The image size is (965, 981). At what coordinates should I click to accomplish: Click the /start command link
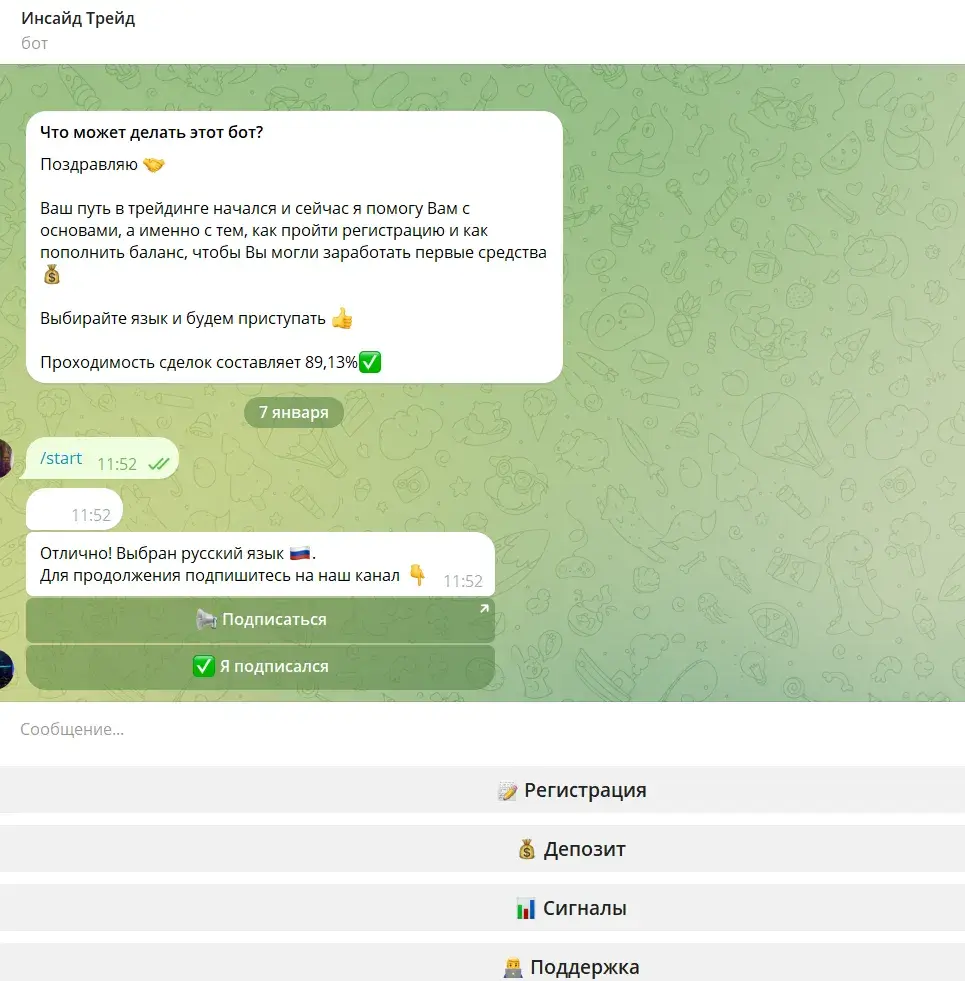[x=61, y=458]
